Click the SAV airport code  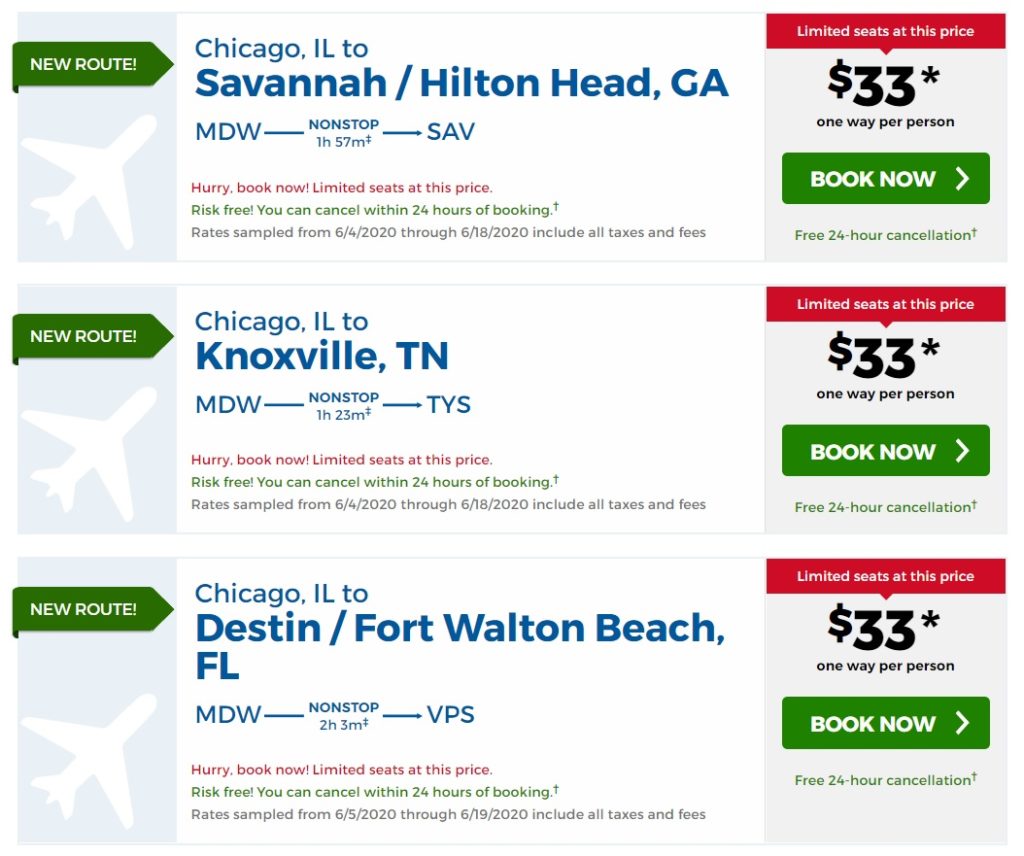450,132
